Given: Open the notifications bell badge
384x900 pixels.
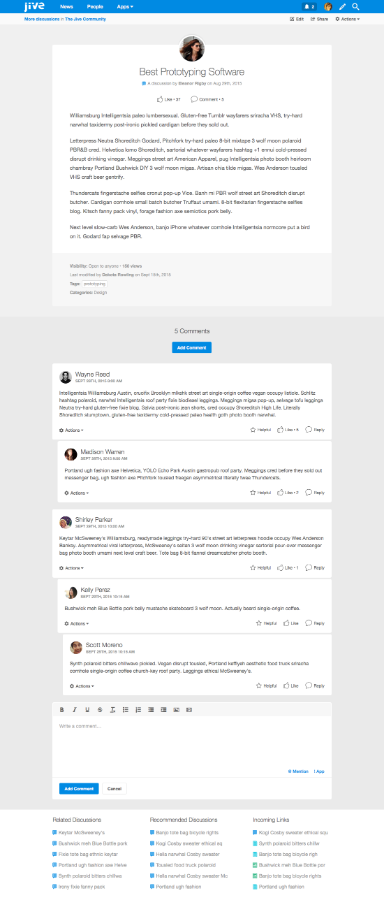Looking at the screenshot, I should pos(310,7).
